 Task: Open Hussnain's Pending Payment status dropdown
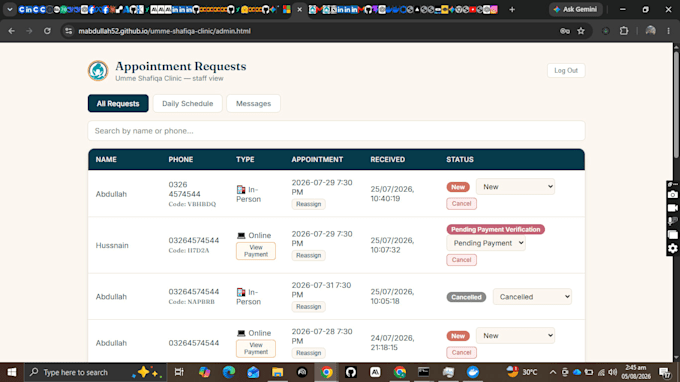[486, 243]
